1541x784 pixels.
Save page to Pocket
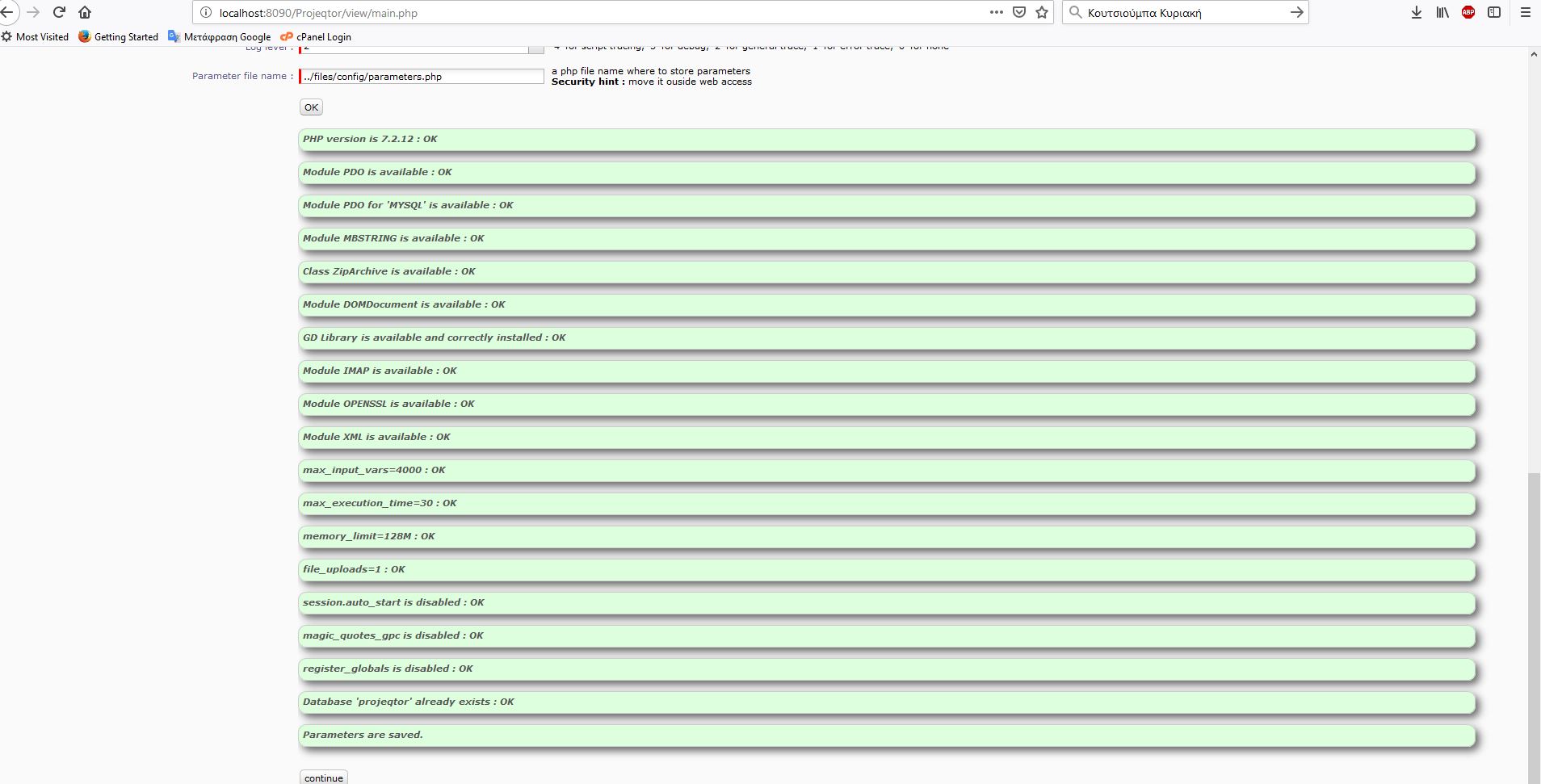tap(1019, 12)
